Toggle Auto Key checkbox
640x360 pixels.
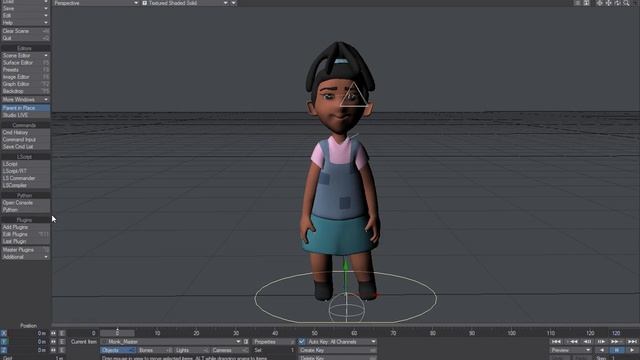coord(302,342)
